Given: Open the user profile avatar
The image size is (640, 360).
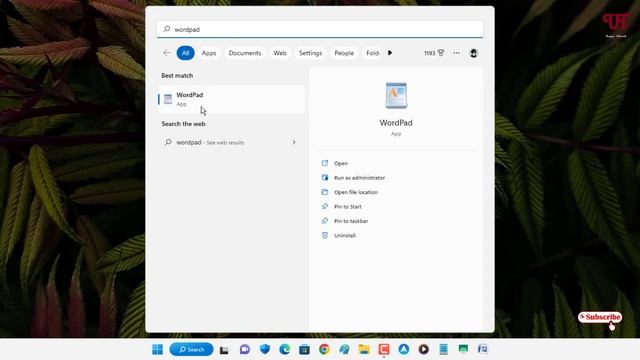Looking at the screenshot, I should [473, 53].
